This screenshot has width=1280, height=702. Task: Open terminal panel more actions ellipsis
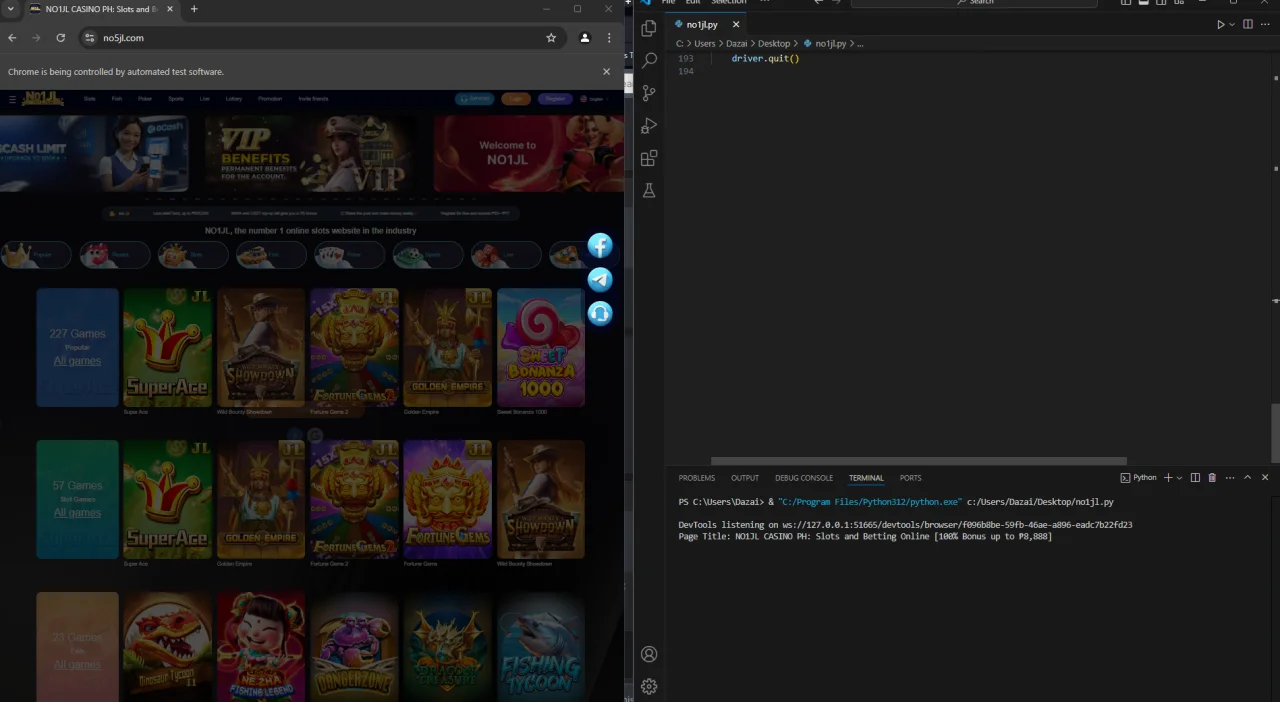click(x=1230, y=478)
